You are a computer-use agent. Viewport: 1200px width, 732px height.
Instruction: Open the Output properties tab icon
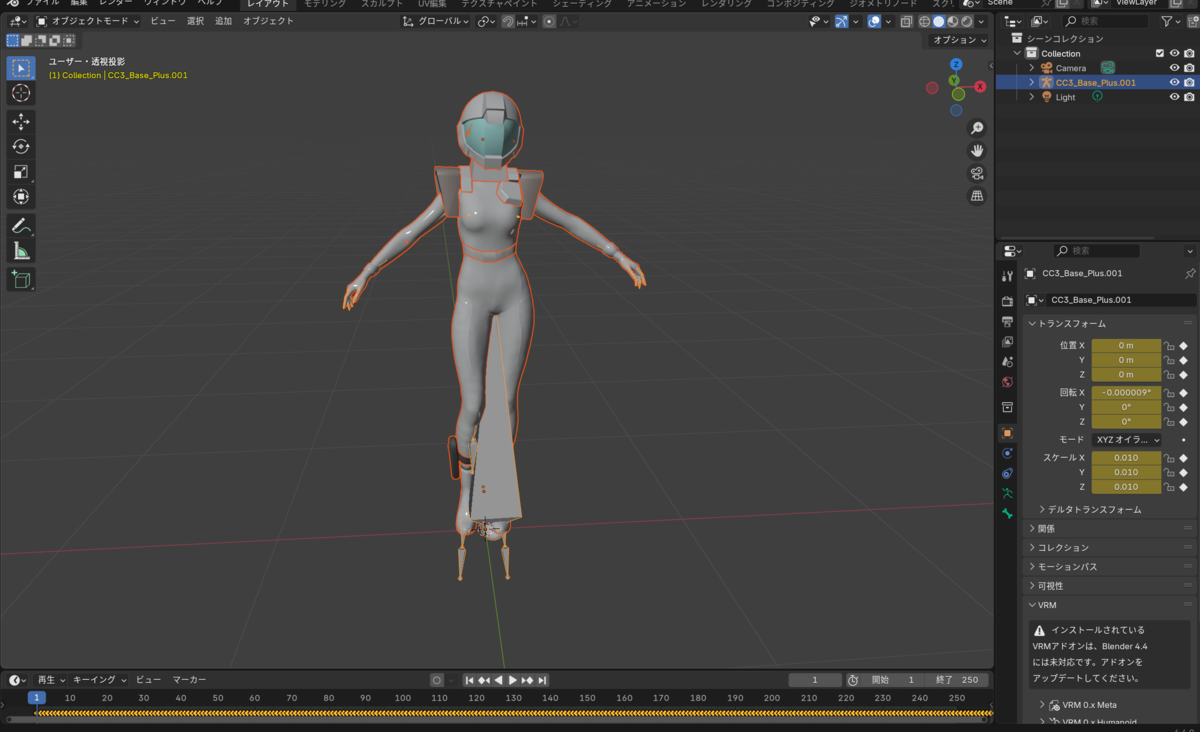(x=1007, y=321)
